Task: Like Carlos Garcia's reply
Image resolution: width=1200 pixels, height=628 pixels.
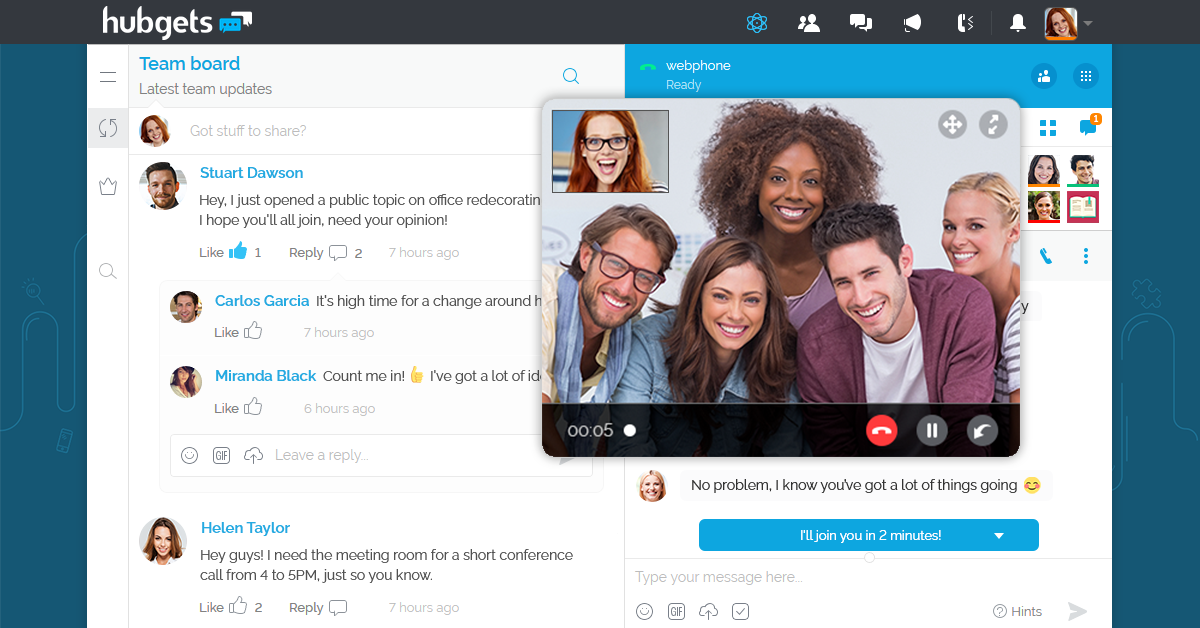Action: tap(253, 331)
